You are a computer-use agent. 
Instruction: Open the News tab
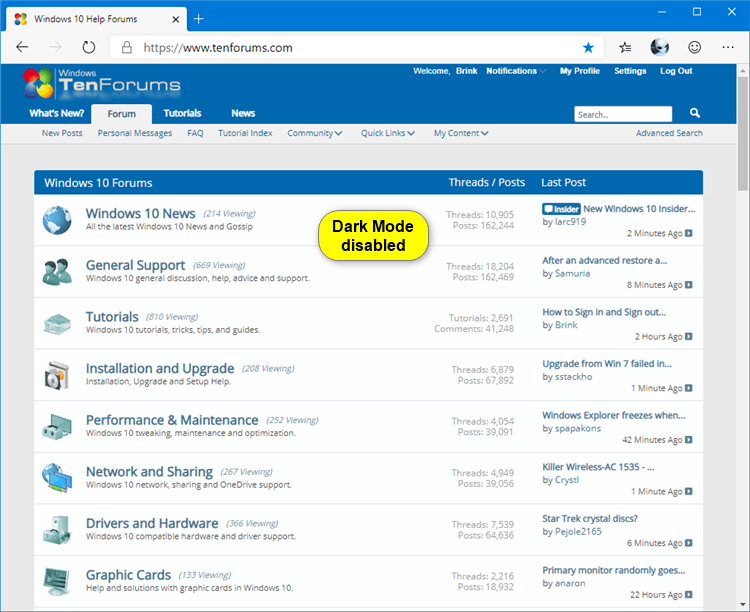click(243, 113)
